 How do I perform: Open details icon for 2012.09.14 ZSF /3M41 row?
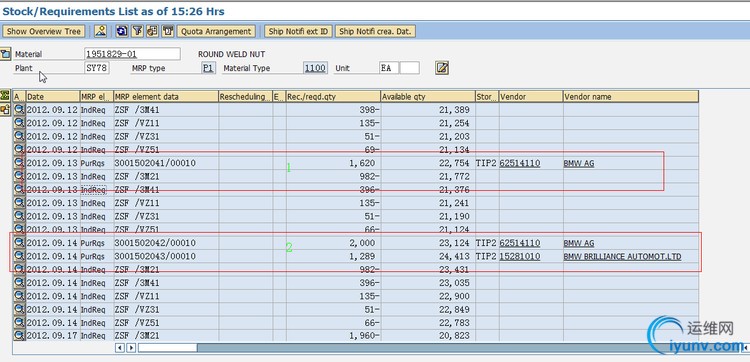click(x=19, y=283)
